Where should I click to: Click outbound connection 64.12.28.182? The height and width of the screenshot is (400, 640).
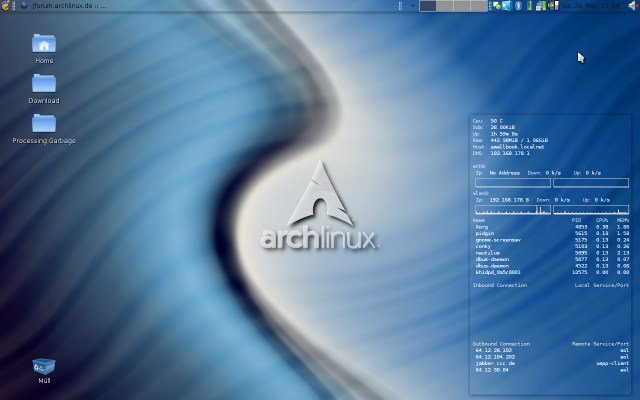pyautogui.click(x=493, y=350)
